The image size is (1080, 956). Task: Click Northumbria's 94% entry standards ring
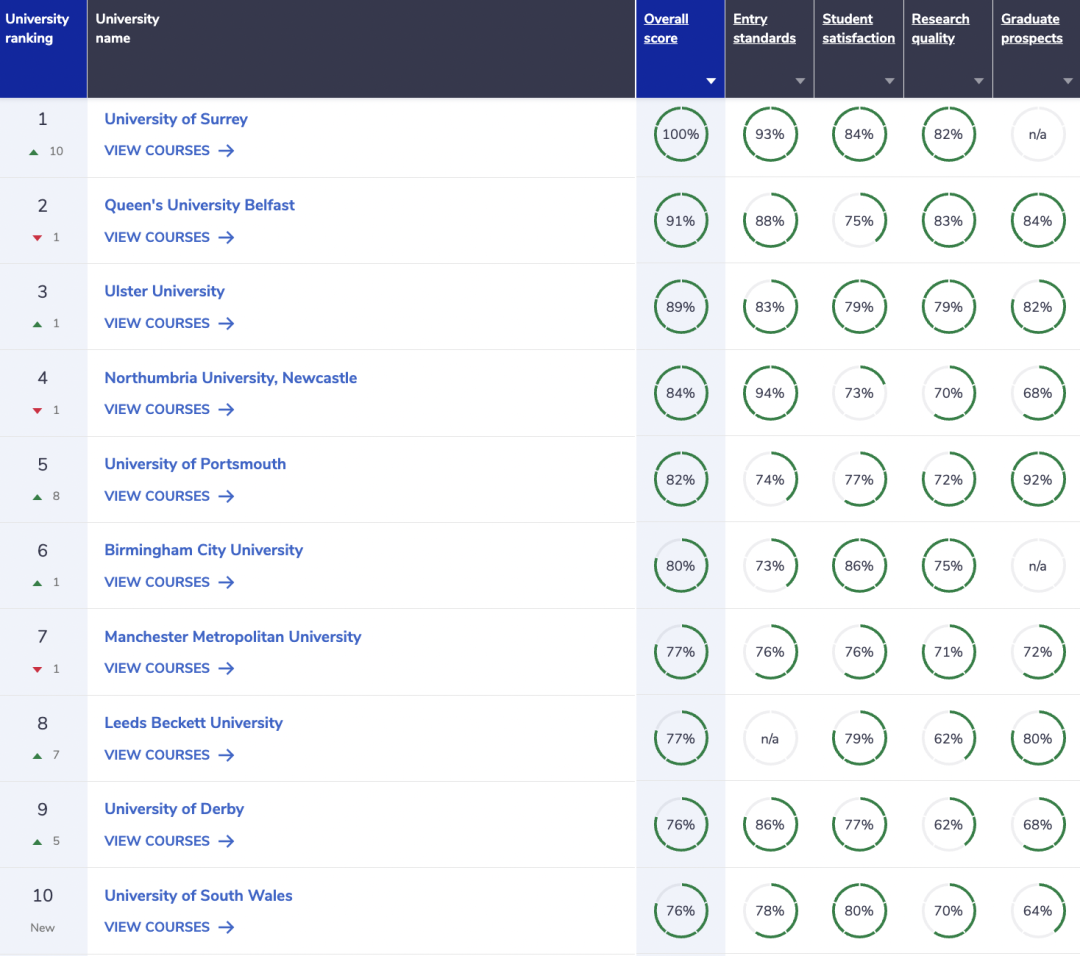769,394
